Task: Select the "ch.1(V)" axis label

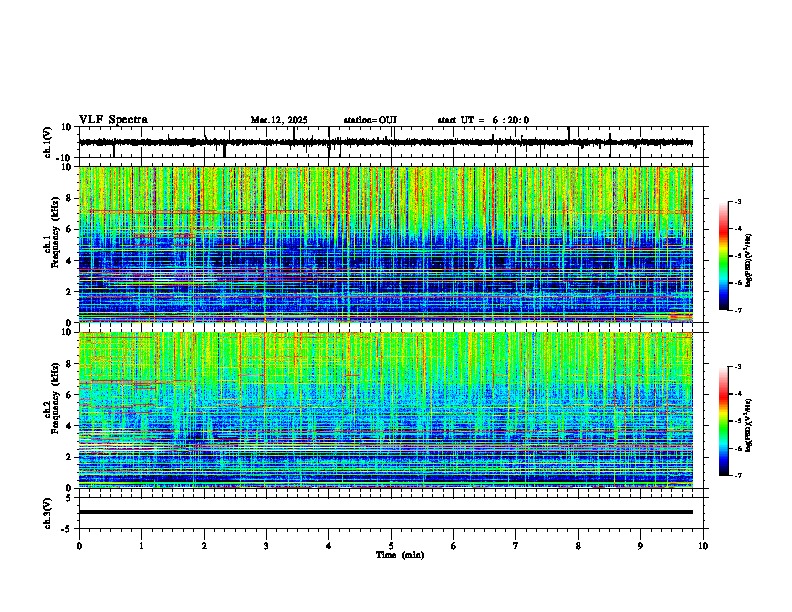Action: point(48,142)
